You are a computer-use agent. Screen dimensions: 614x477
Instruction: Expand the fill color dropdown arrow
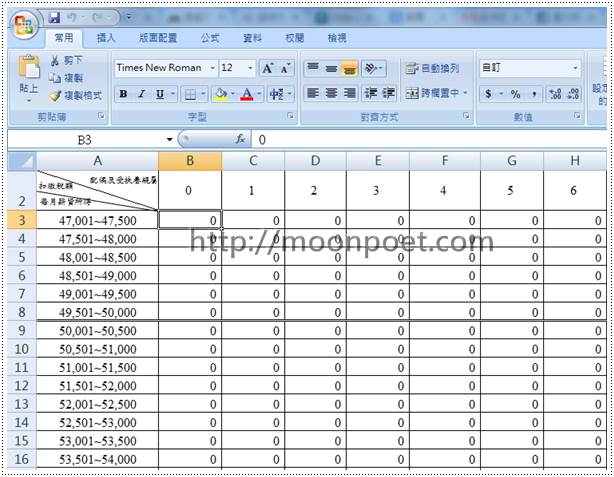[233, 94]
